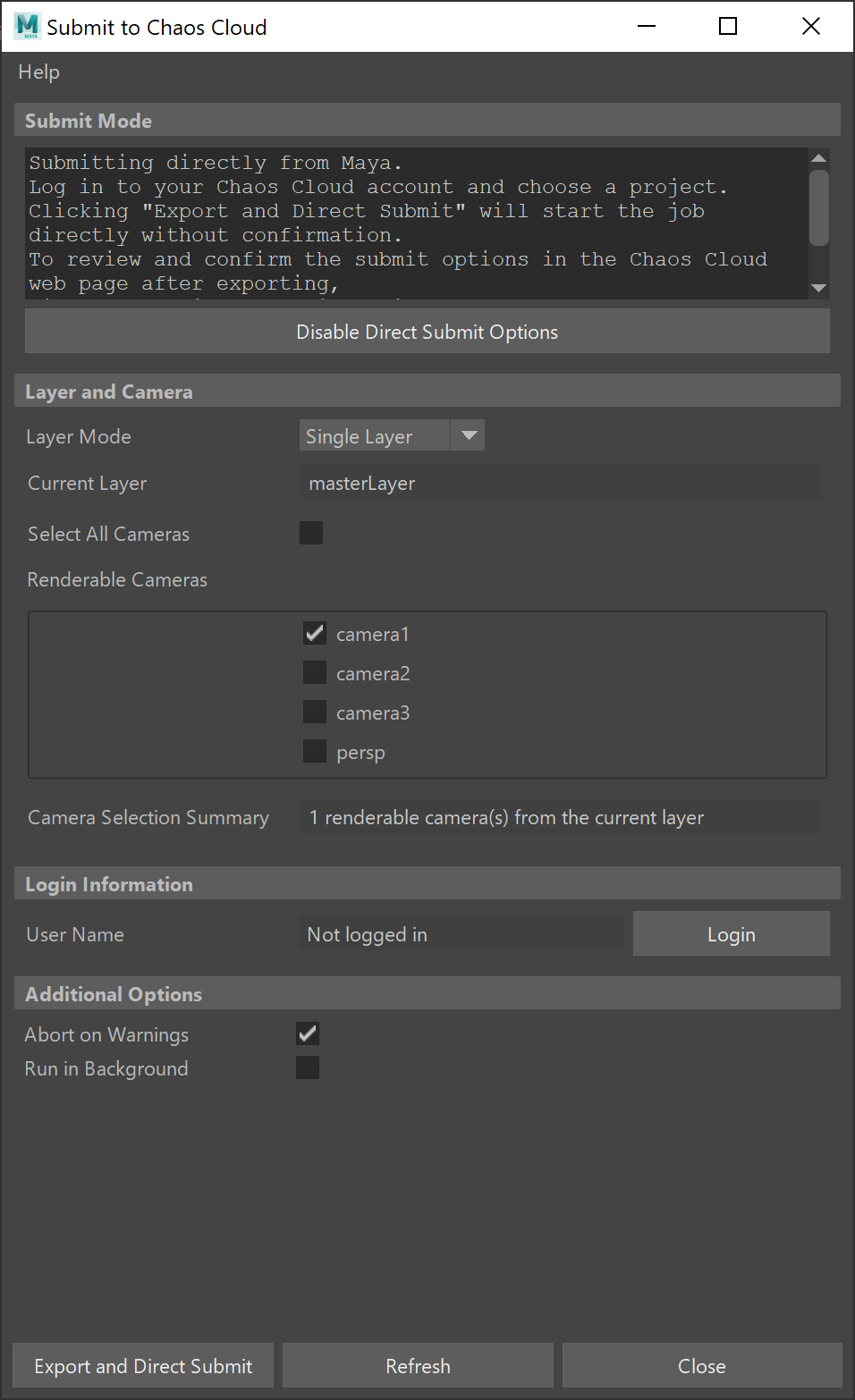The height and width of the screenshot is (1400, 855).
Task: Disable the Abort on Warnings checkbox
Action: coord(308,1033)
